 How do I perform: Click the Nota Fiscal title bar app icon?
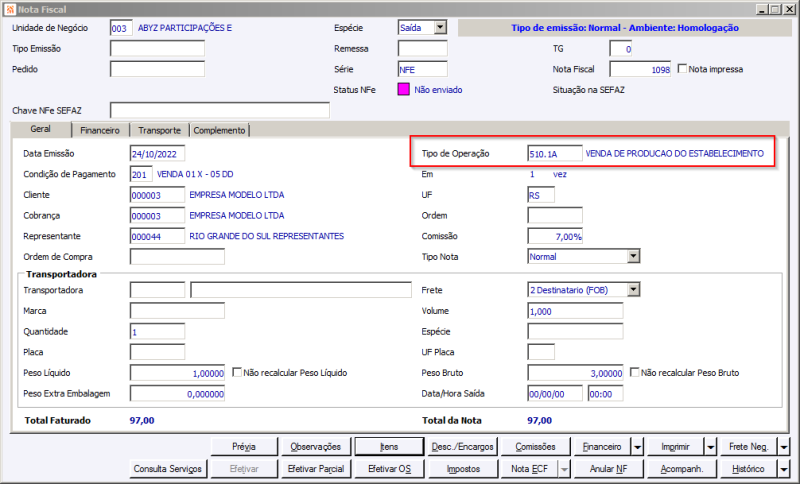click(10, 9)
